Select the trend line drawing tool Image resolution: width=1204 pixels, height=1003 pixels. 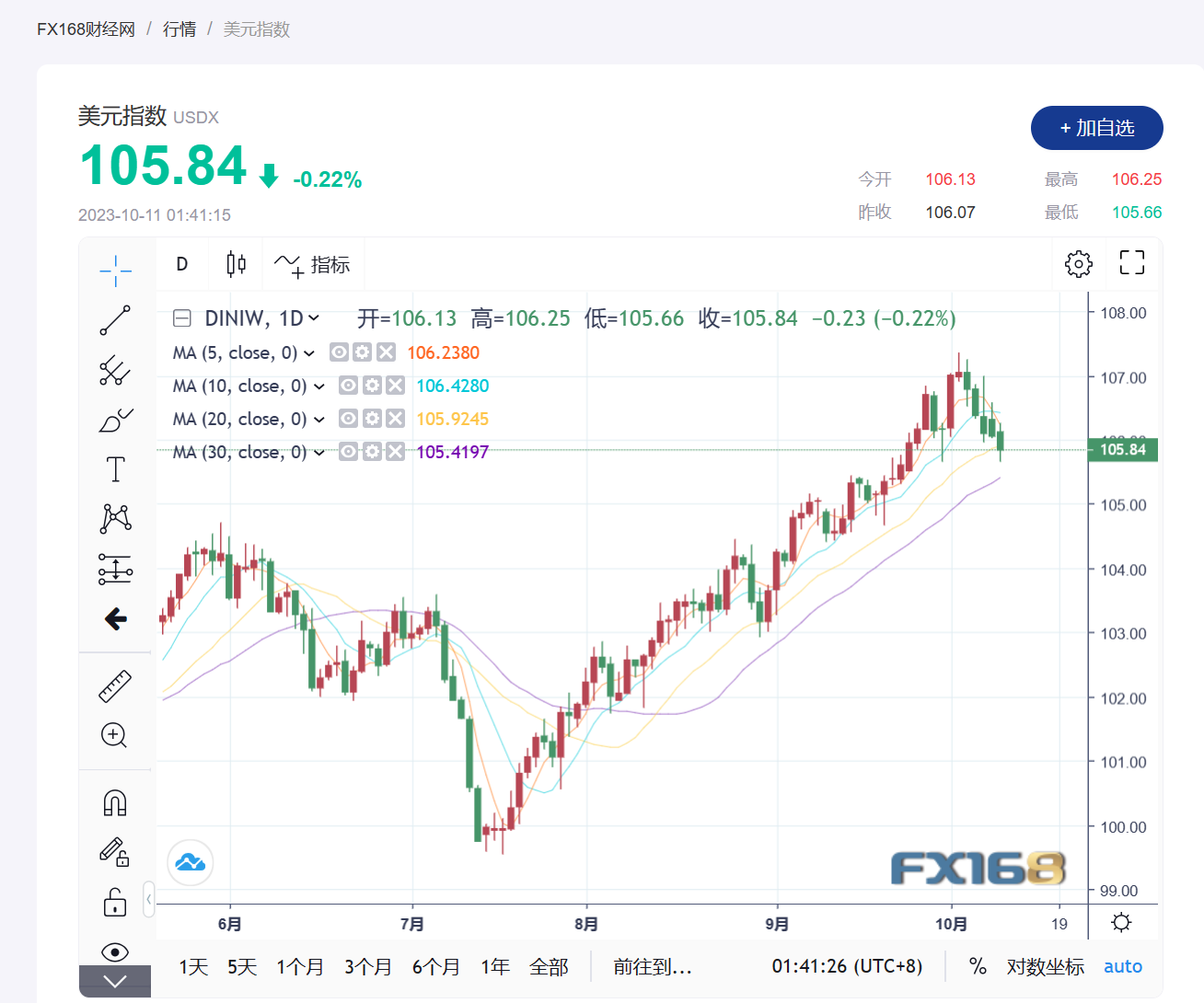pyautogui.click(x=115, y=320)
